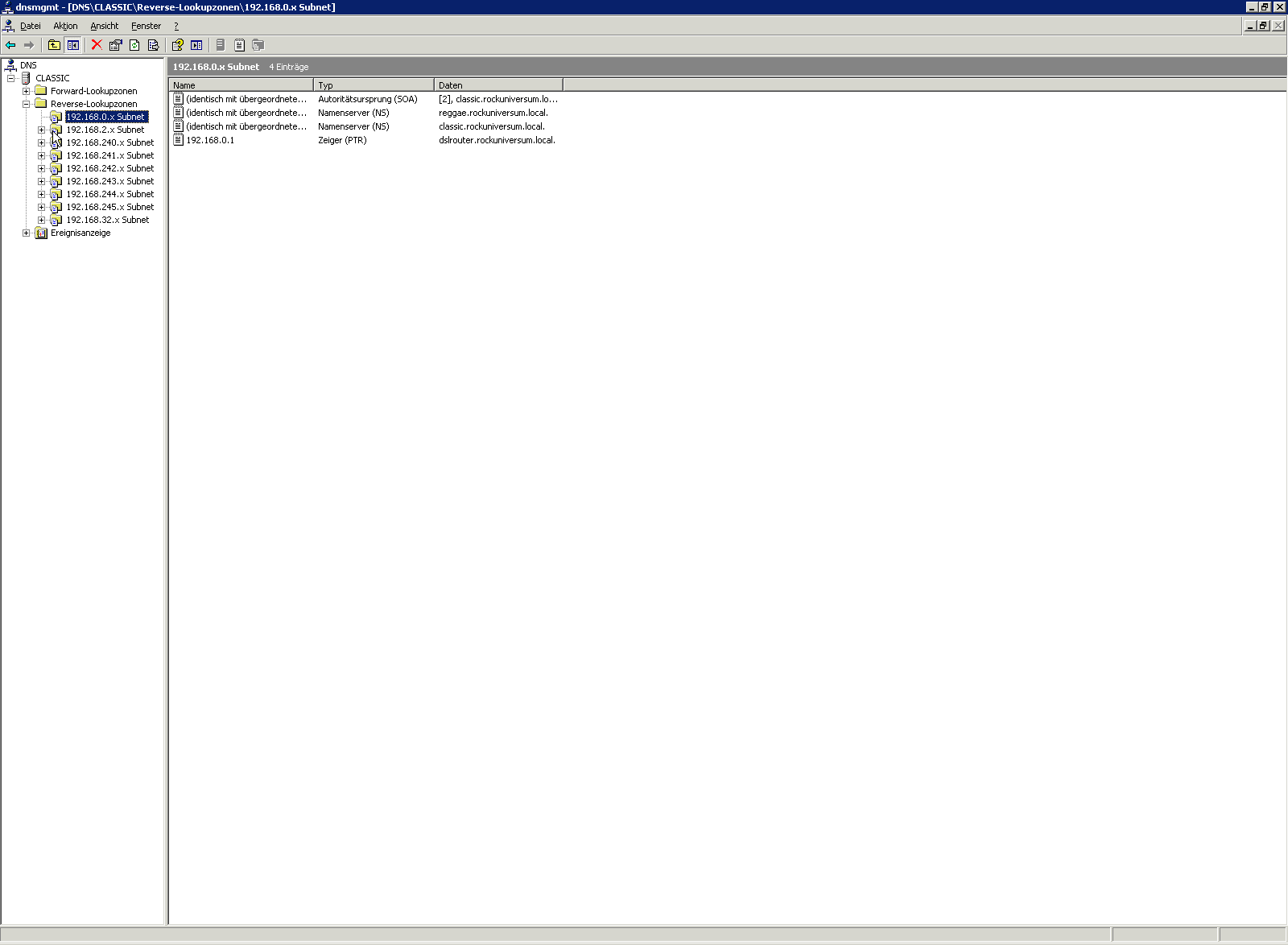Click the Export list icon
The height and width of the screenshot is (945, 1288).
153,45
